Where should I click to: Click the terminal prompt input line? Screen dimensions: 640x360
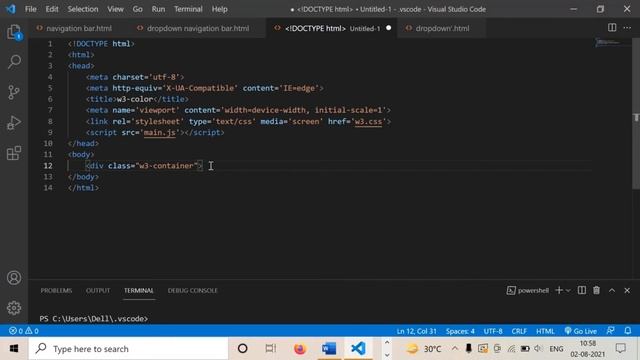pos(94,318)
